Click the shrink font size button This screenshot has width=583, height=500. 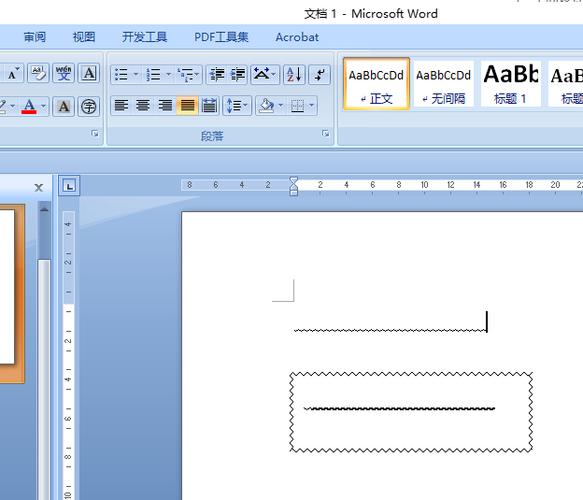(14, 74)
